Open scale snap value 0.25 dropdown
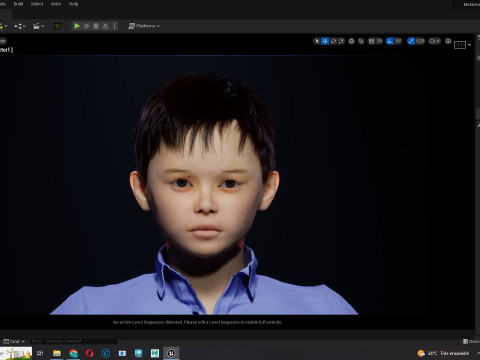 tap(420, 41)
